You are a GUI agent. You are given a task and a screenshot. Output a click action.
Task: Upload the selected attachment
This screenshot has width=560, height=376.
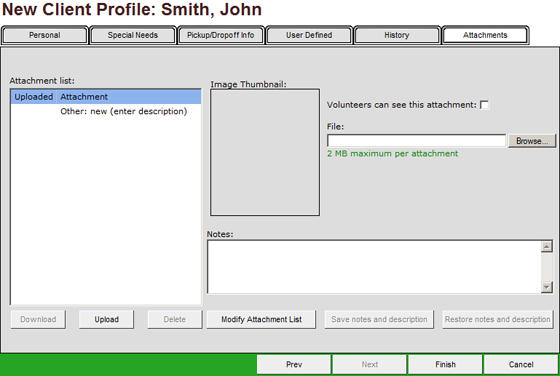106,319
